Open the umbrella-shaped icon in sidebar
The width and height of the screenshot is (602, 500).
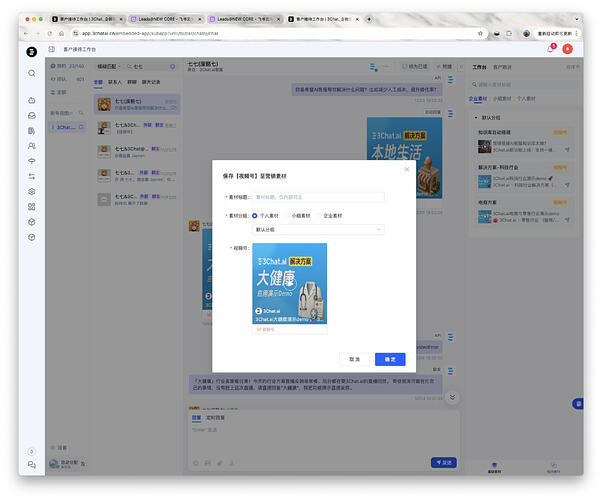pos(32,161)
